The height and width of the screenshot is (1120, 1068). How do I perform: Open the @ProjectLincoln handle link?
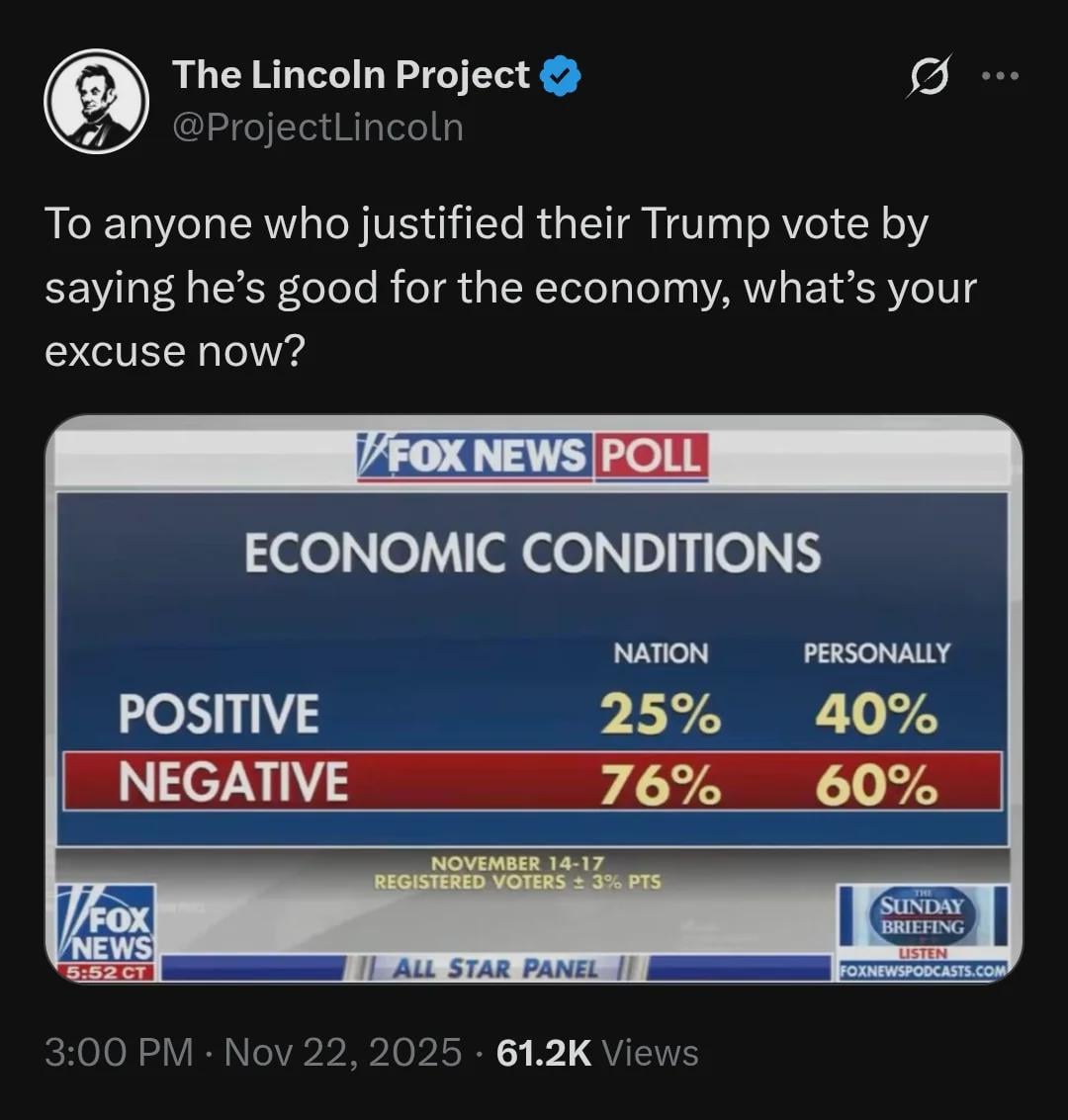(x=317, y=128)
